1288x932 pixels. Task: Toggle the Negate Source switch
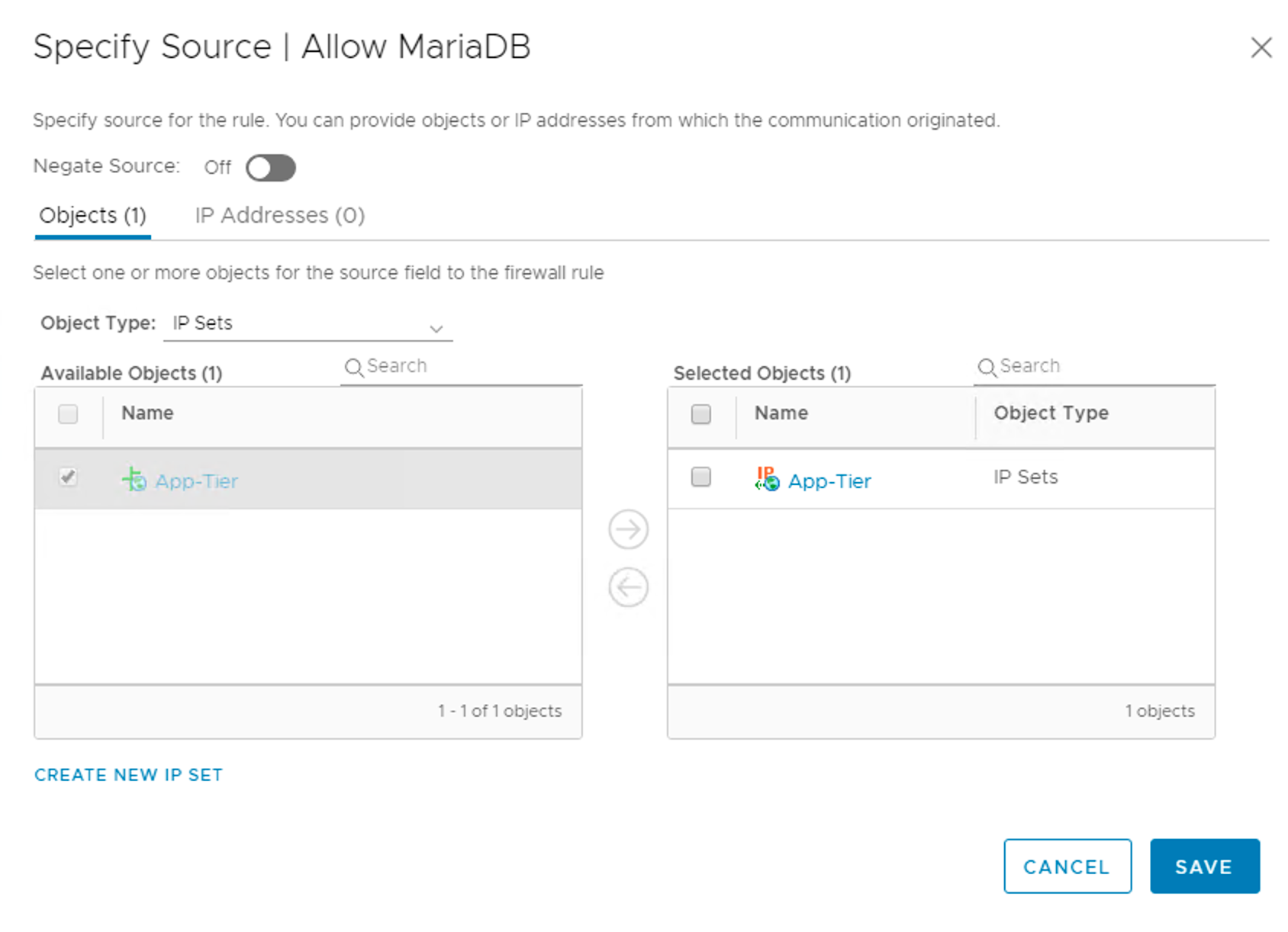[x=271, y=168]
